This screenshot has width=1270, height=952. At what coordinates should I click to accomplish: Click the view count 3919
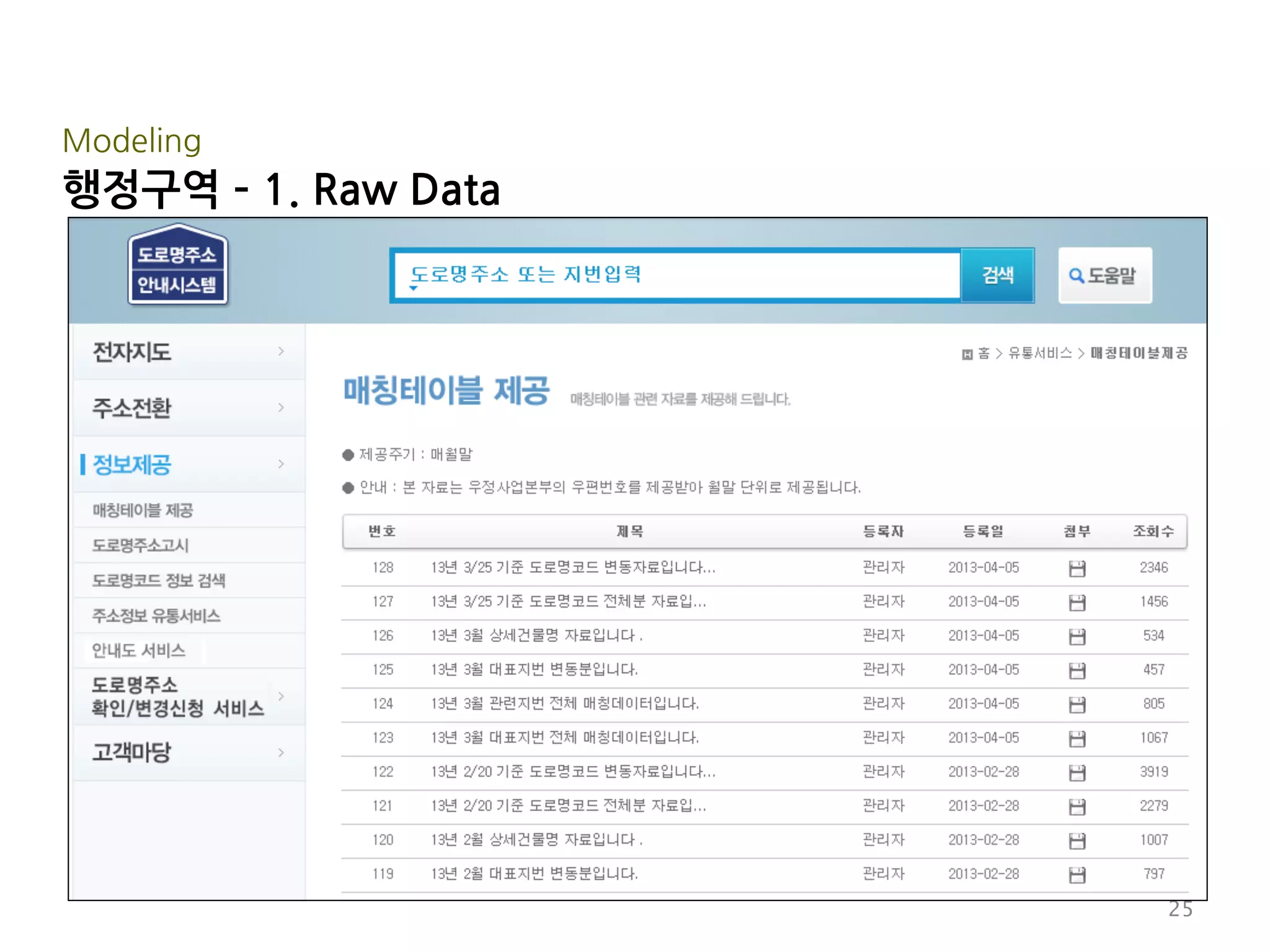coord(1154,772)
